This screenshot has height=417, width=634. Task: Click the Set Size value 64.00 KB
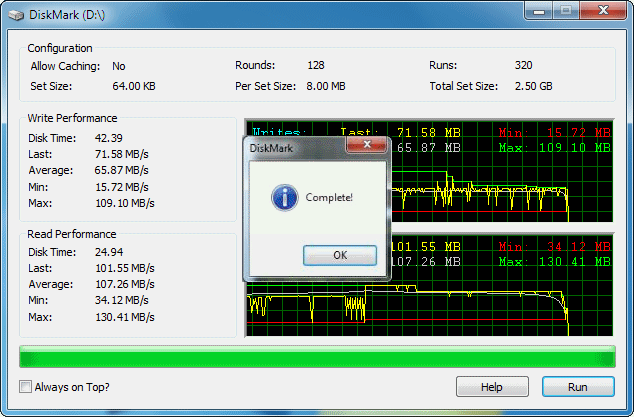coord(134,86)
